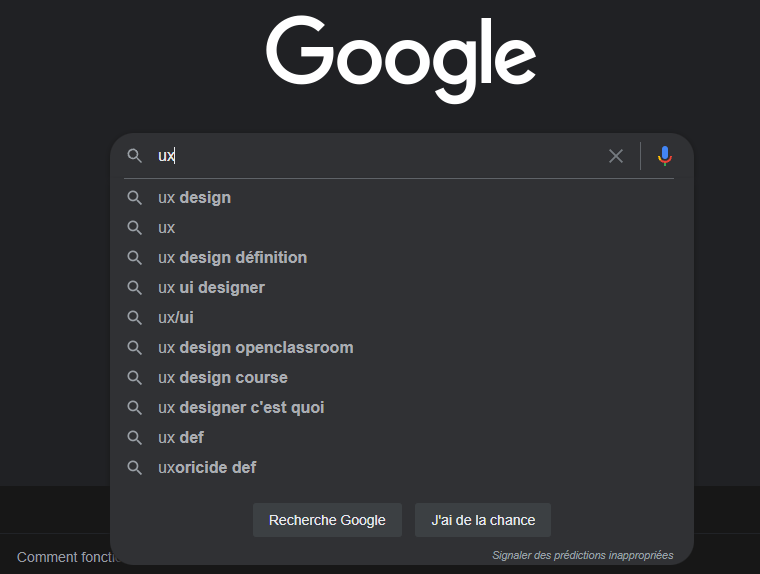Click the search icon beside 'ux designer c'est quoi'
Image resolution: width=760 pixels, height=574 pixels.
134,408
